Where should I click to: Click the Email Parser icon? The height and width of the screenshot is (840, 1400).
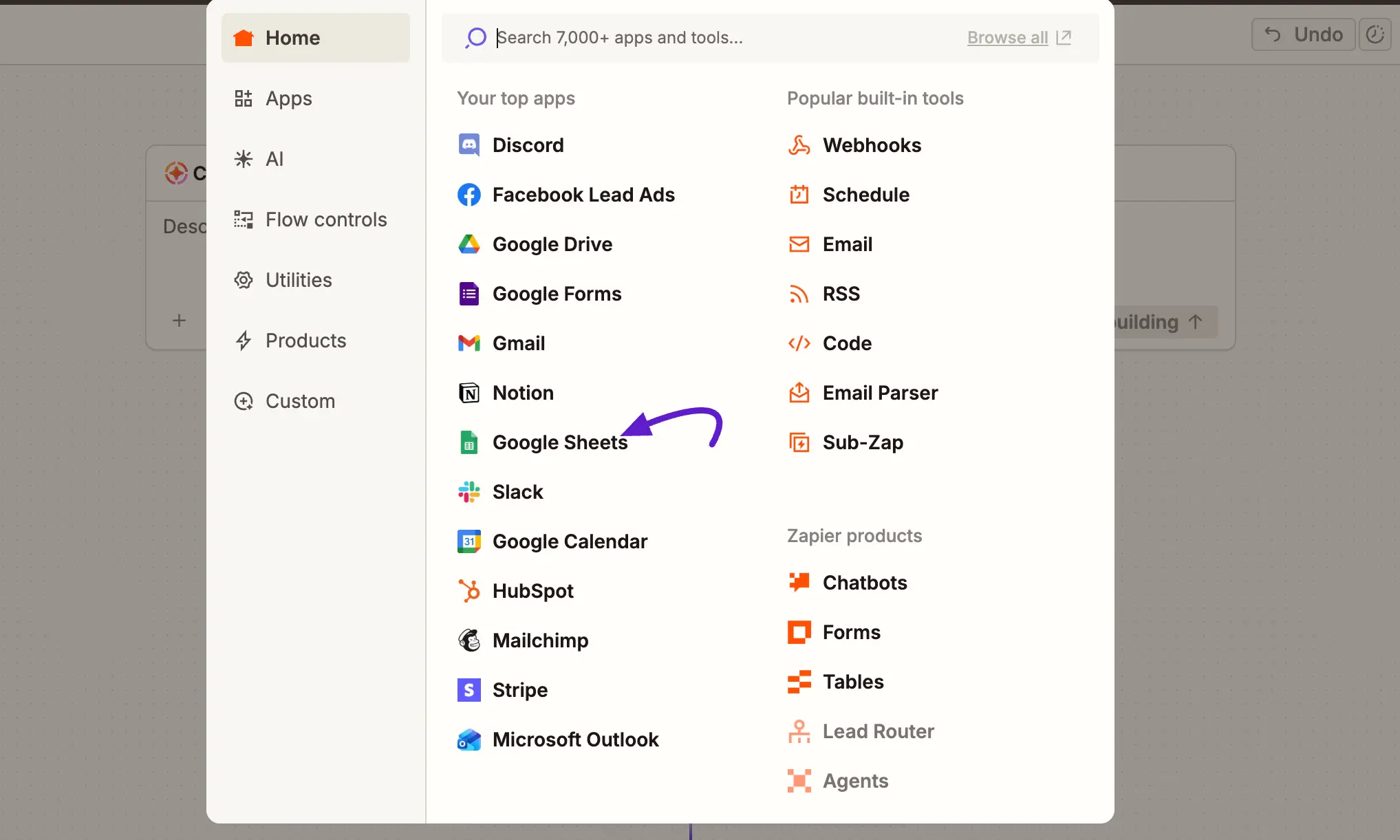pyautogui.click(x=799, y=393)
